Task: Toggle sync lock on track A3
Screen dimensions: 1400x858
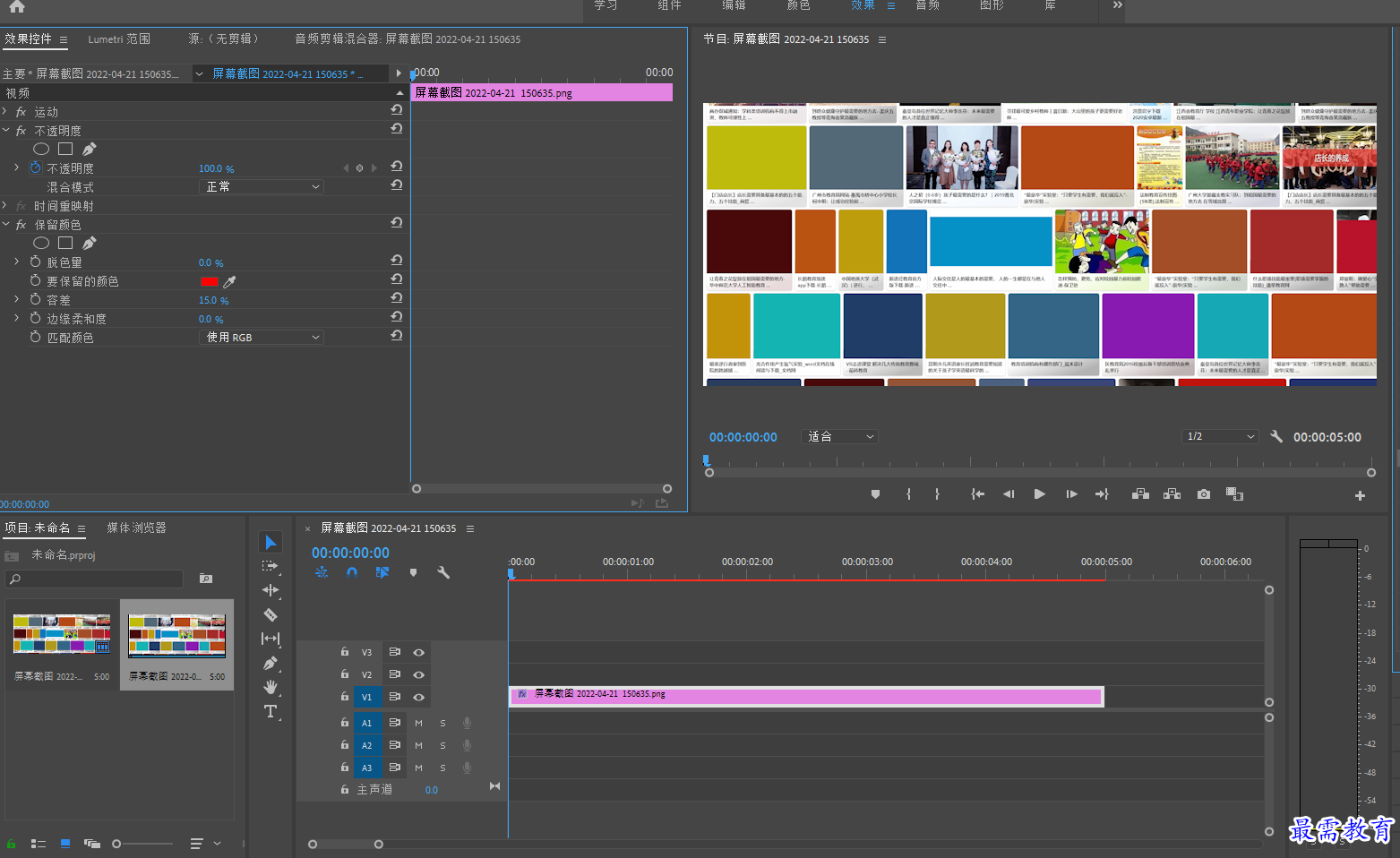Action: pos(394,768)
